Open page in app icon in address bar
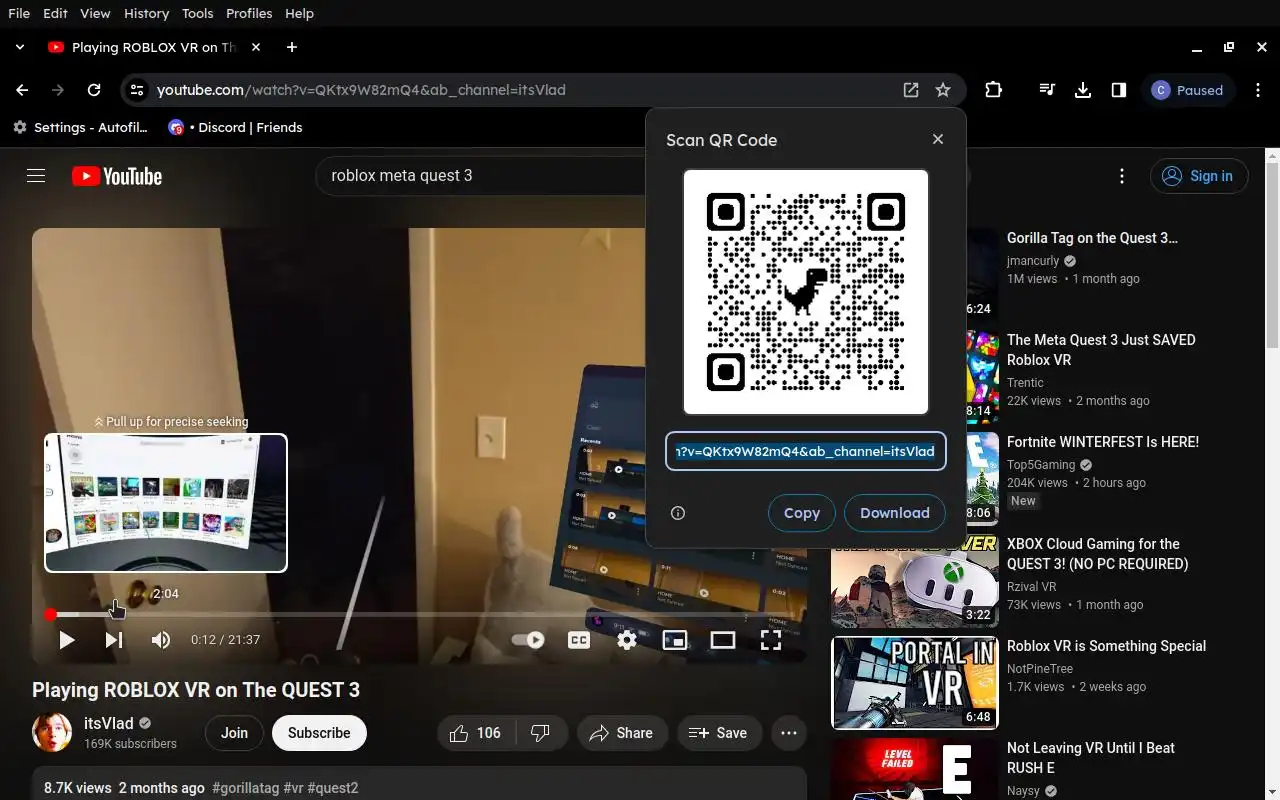 point(911,90)
